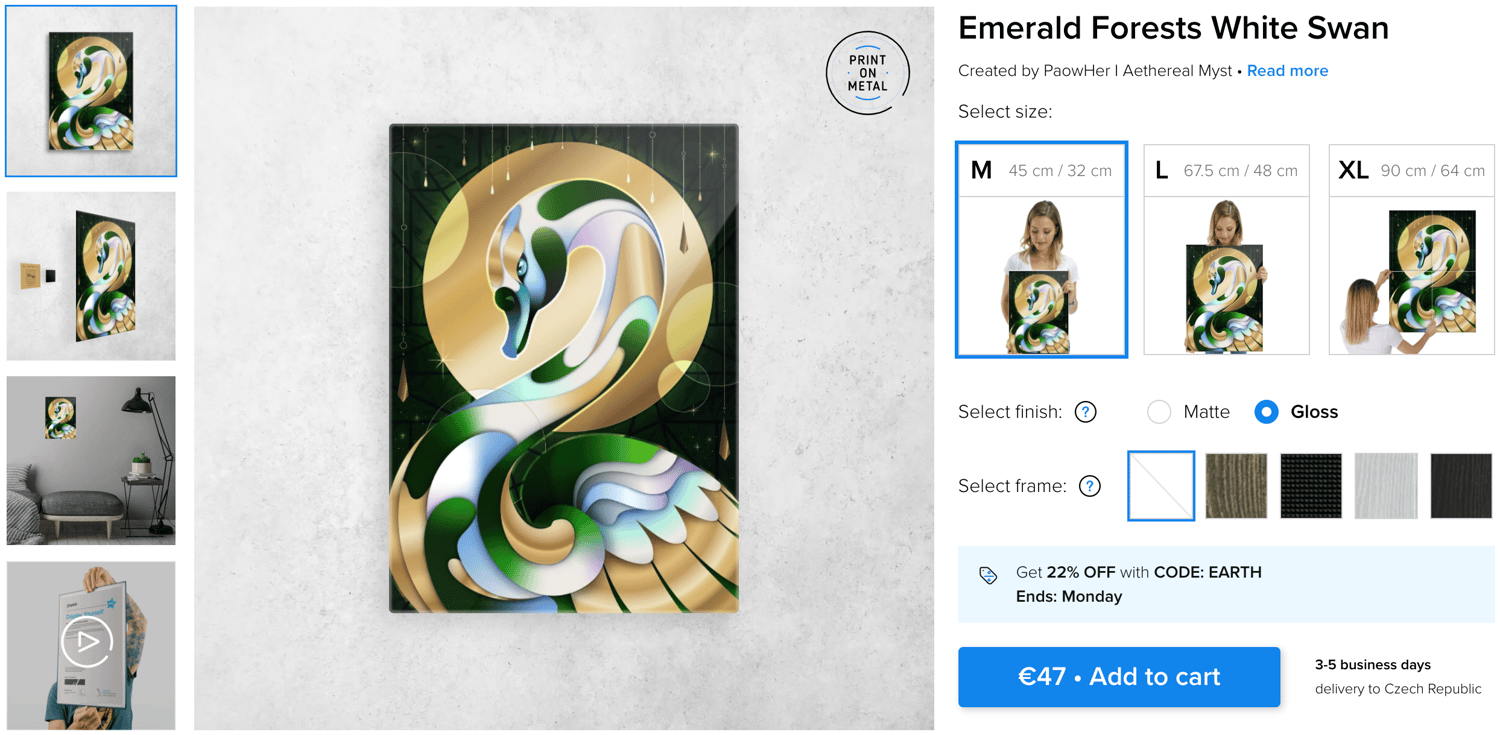This screenshot has width=1500, height=735.
Task: Select size L 67.5 cm / 48 cm
Action: [x=1226, y=250]
